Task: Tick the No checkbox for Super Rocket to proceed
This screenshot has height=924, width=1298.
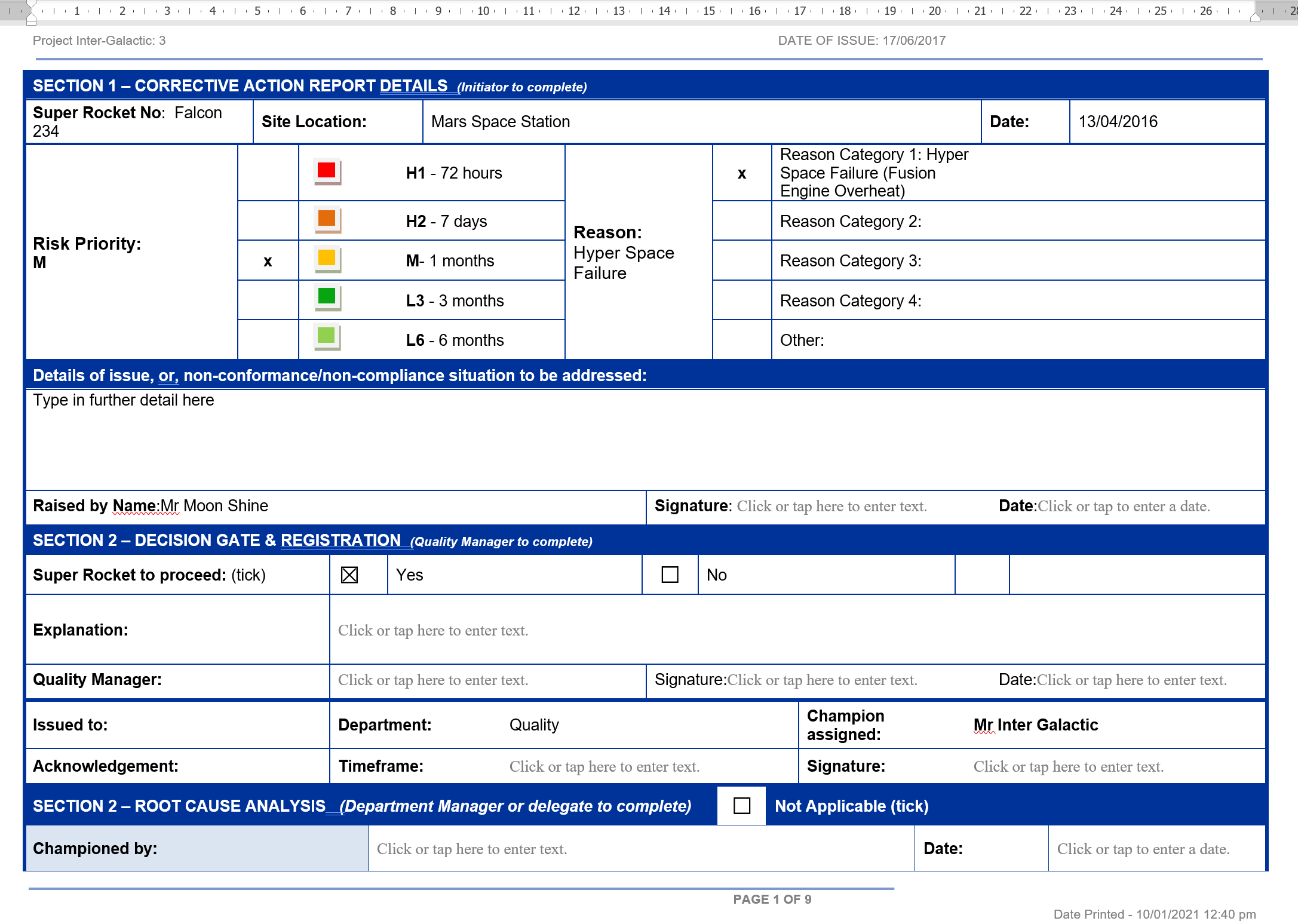Action: pos(670,574)
